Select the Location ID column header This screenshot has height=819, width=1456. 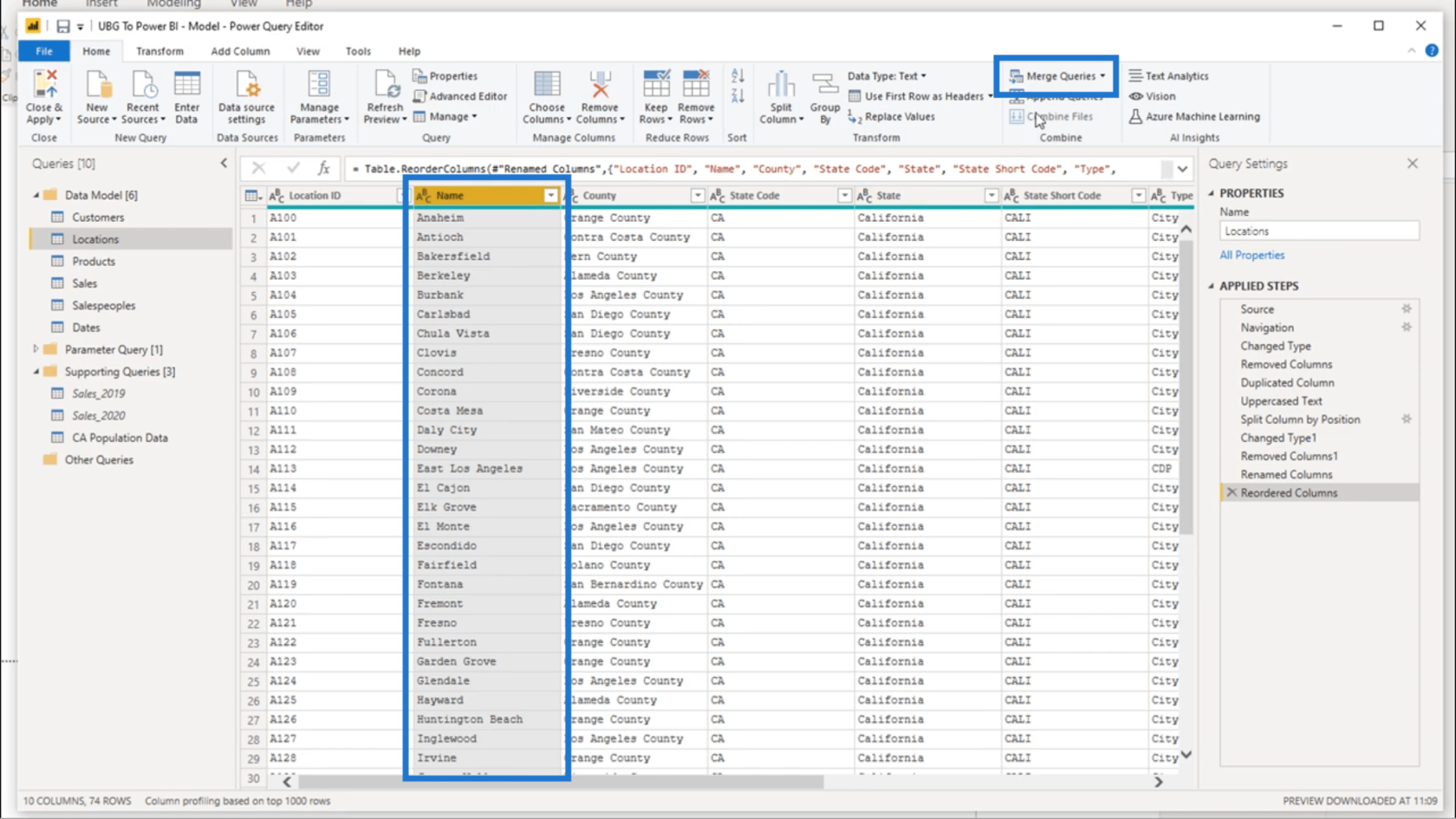(336, 196)
